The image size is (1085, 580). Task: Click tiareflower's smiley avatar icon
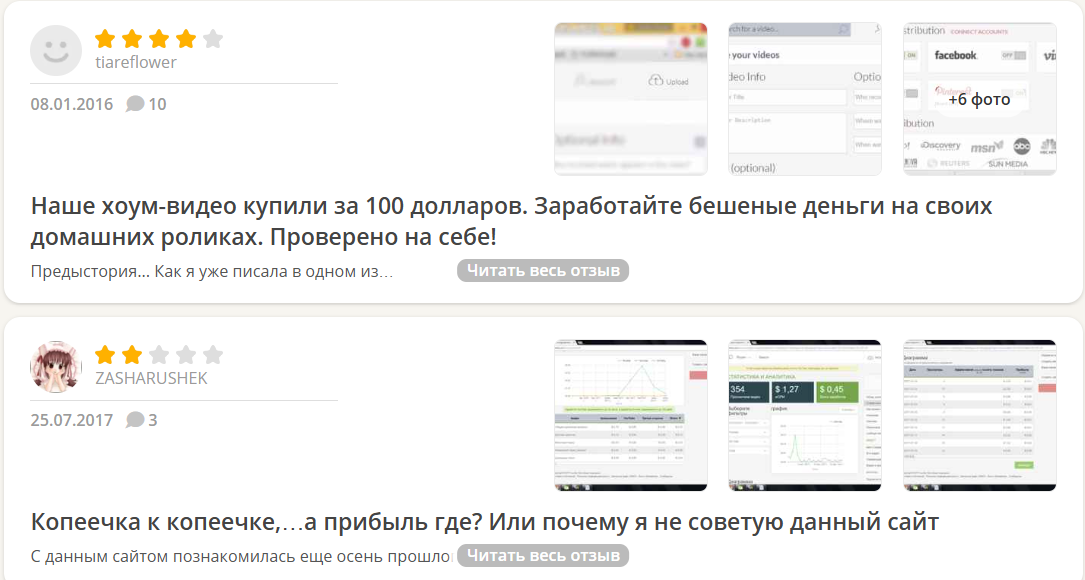point(56,50)
